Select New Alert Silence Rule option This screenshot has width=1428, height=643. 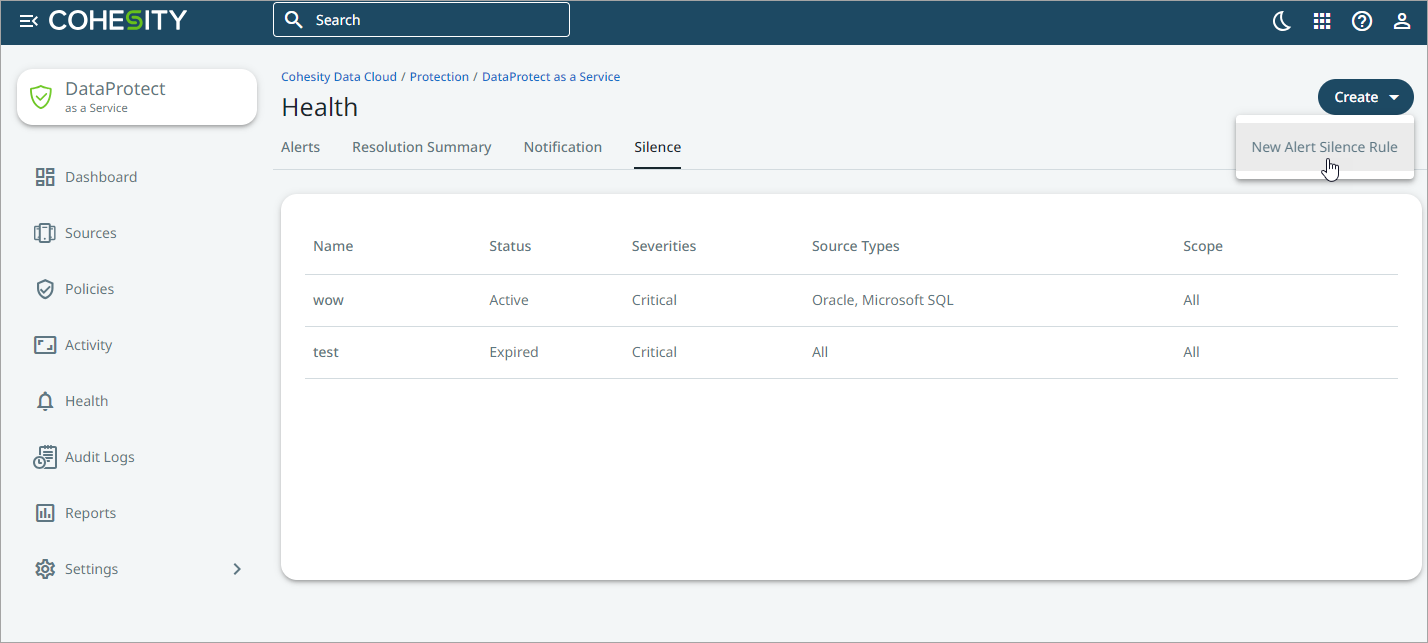point(1324,147)
